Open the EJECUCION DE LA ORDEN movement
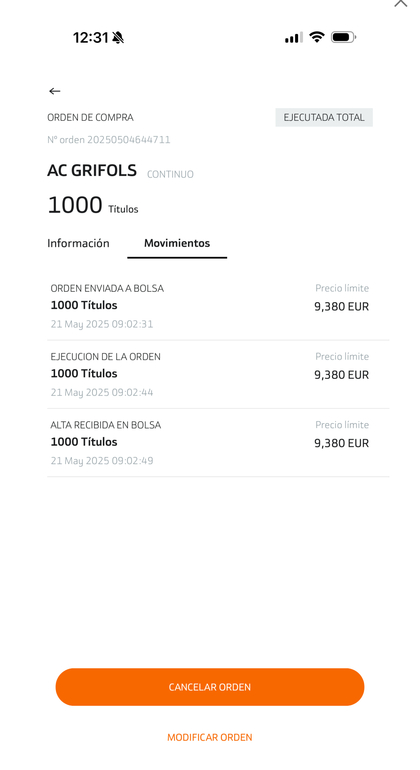 218,374
